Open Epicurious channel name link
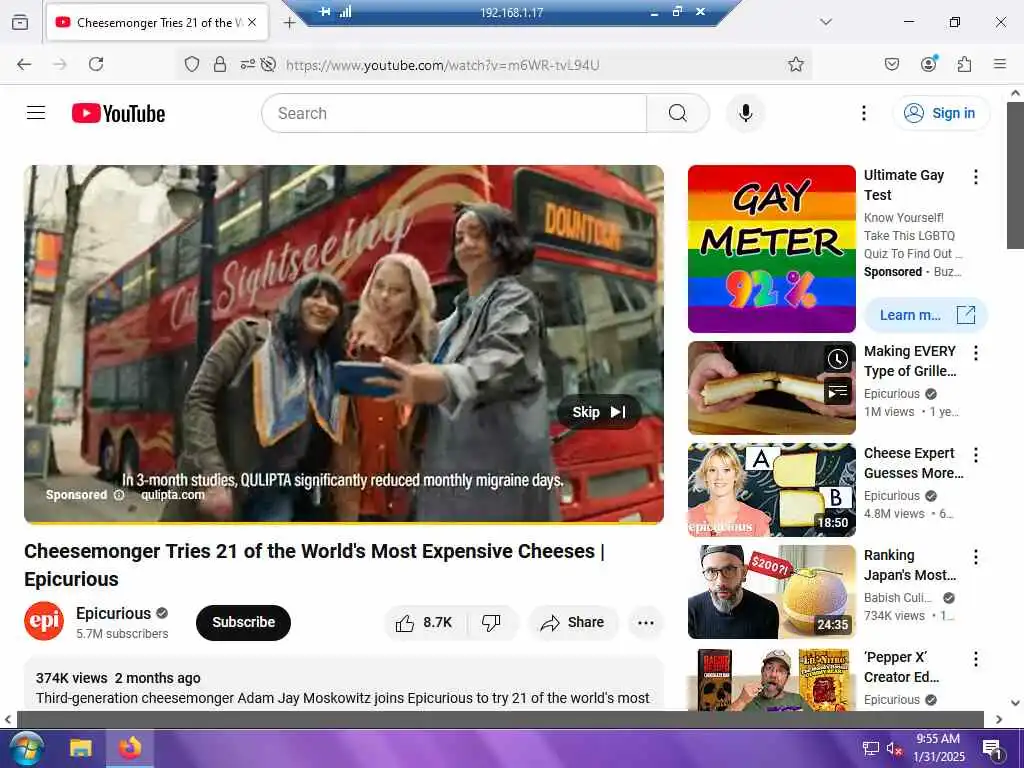The height and width of the screenshot is (768, 1024). click(x=113, y=613)
